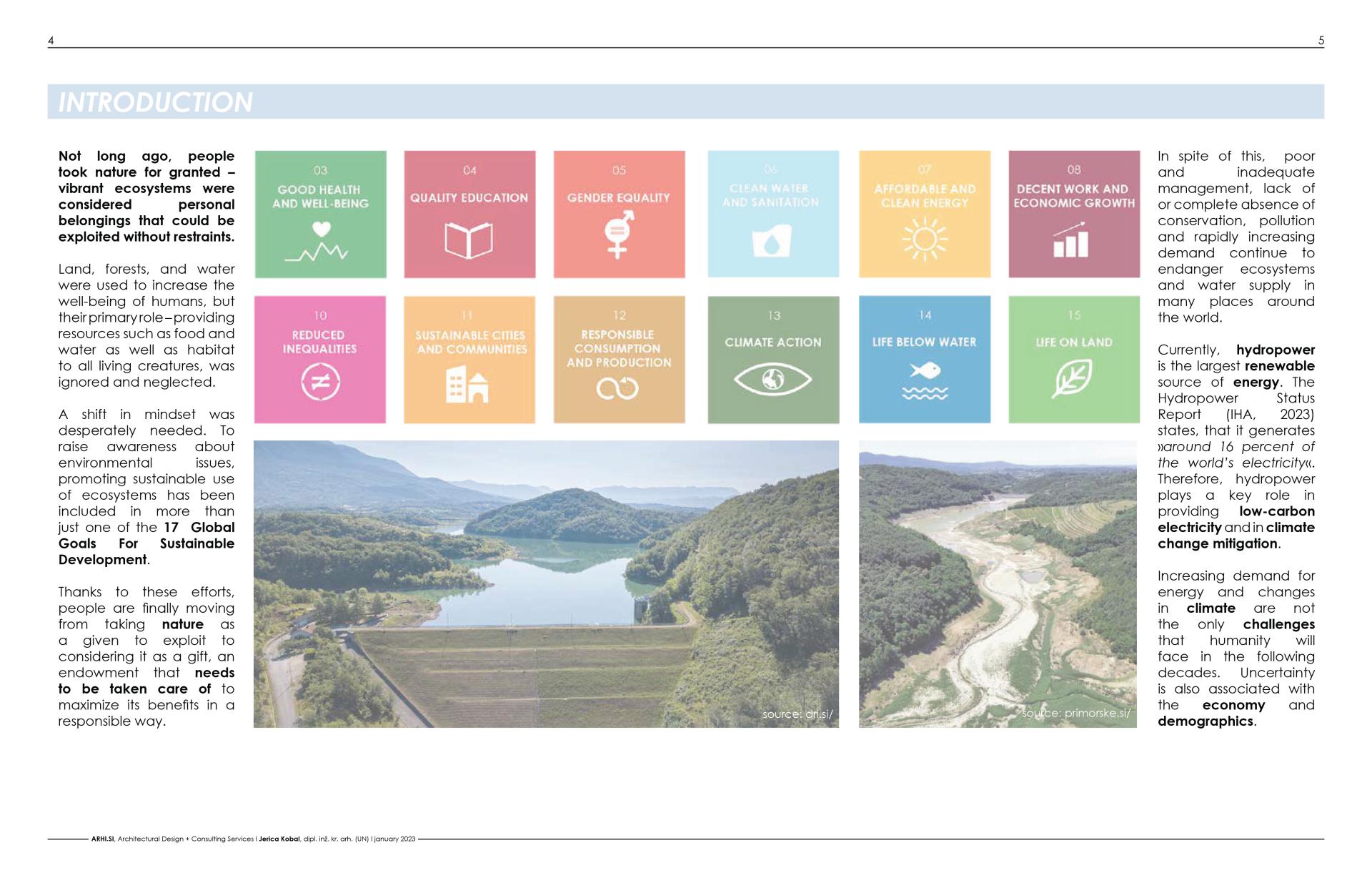The height and width of the screenshot is (888, 1372).
Task: Click the Clean Water and Sanitation glass icon
Action: (x=772, y=241)
